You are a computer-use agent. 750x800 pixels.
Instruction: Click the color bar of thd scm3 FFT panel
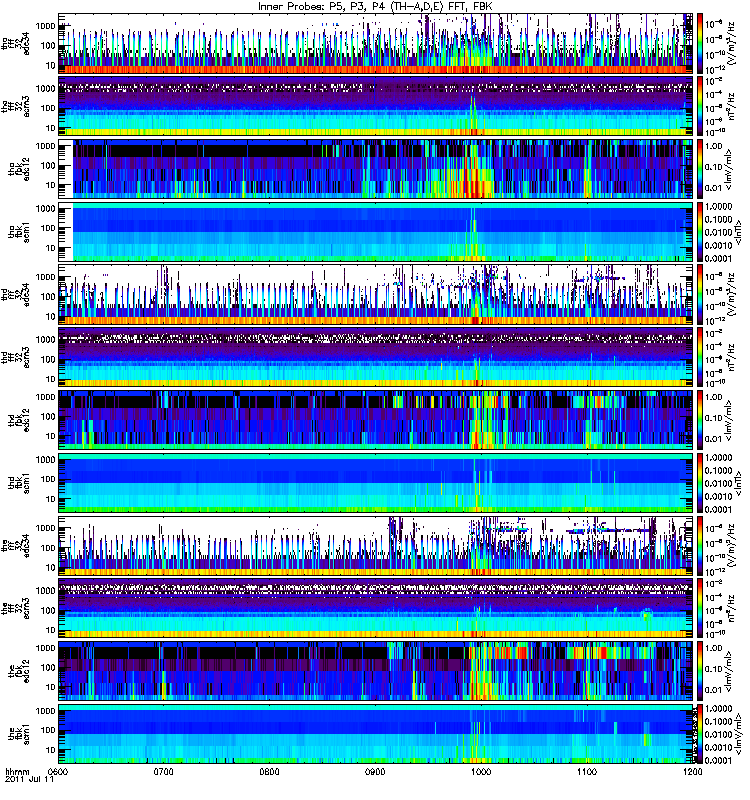(699, 358)
